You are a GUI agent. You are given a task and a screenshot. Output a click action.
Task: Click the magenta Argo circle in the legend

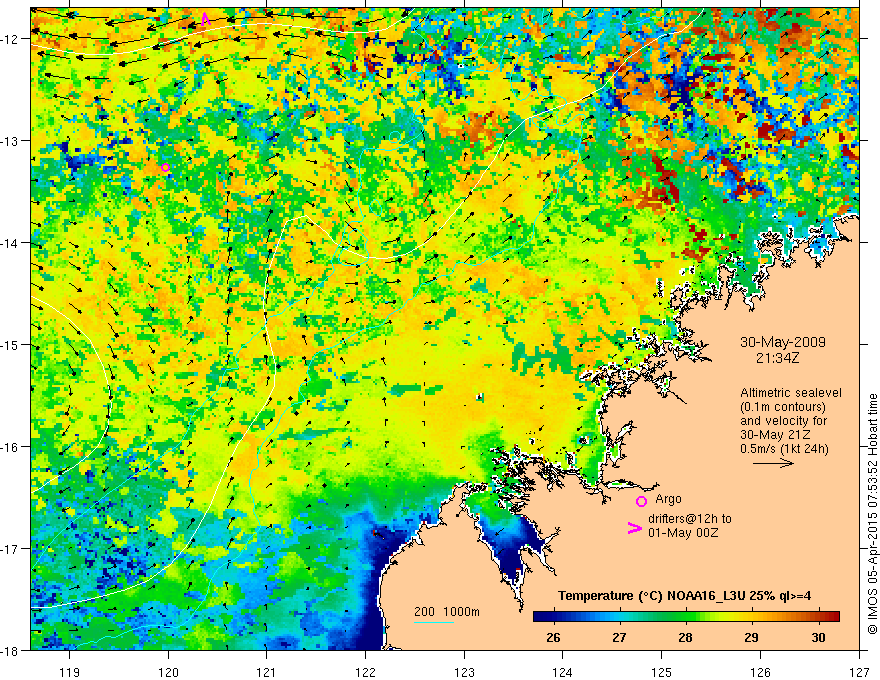pos(641,501)
